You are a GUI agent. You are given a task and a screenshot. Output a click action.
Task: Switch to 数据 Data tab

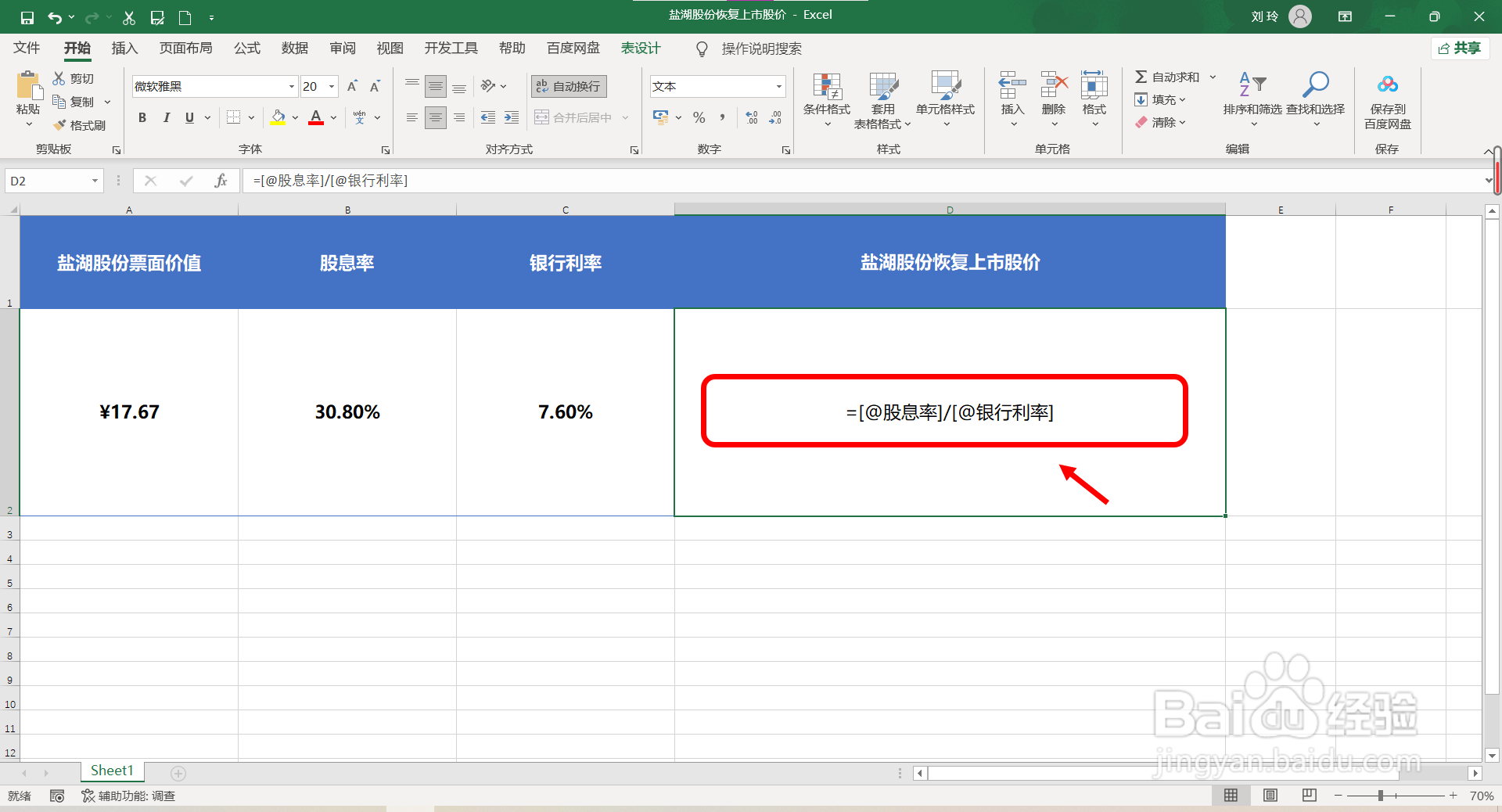(x=295, y=49)
